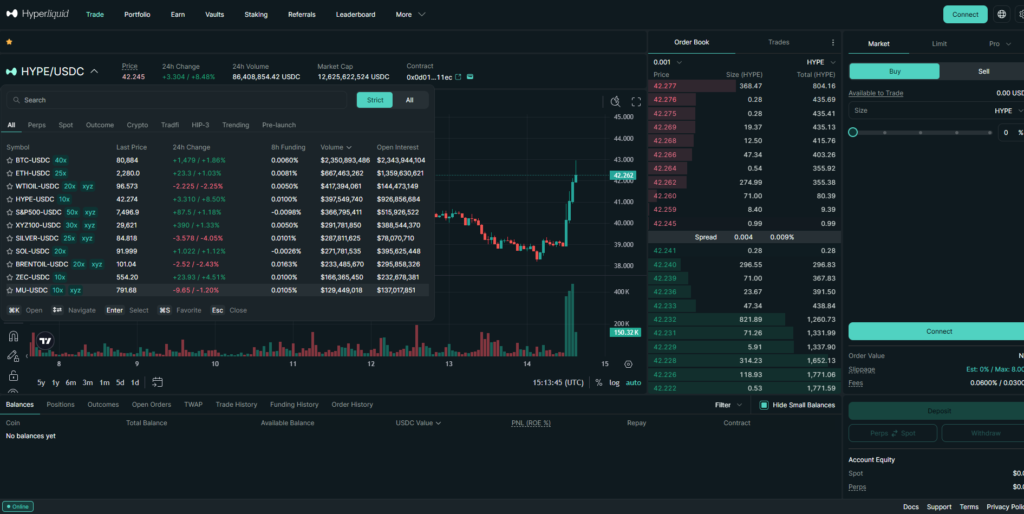Open contract explorer link icon
Screen dimensions: 1024x514
coord(458,77)
